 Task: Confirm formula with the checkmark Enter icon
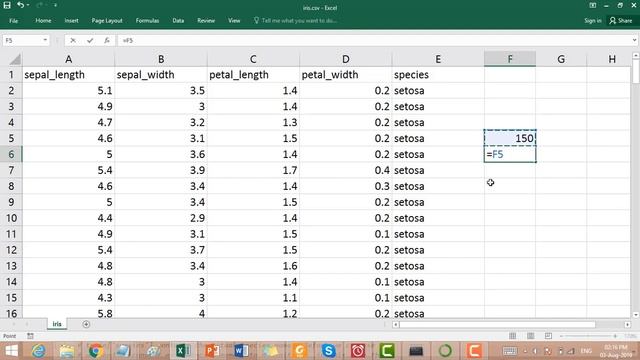click(x=90, y=40)
